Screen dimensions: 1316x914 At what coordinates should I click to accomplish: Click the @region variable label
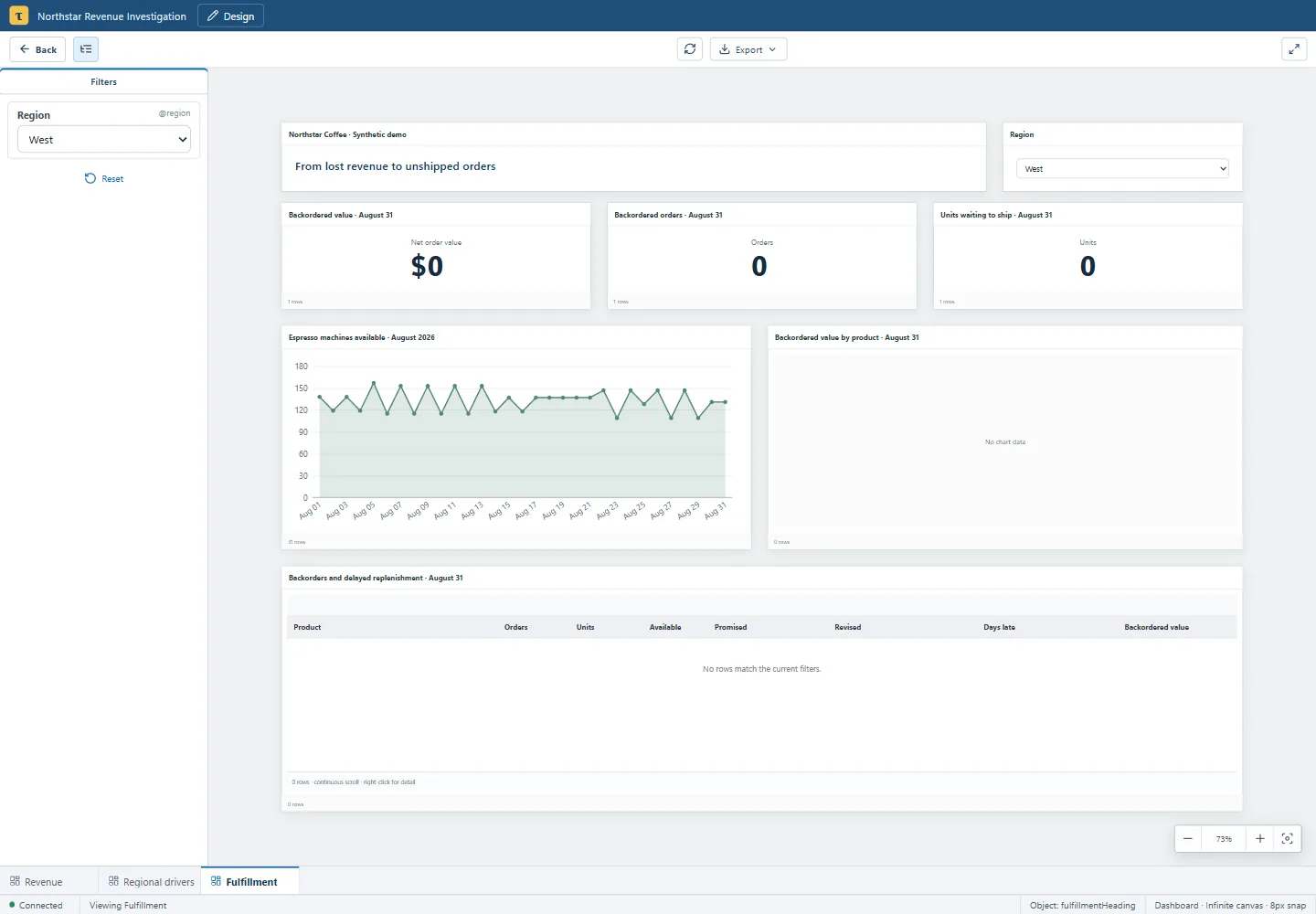(175, 113)
